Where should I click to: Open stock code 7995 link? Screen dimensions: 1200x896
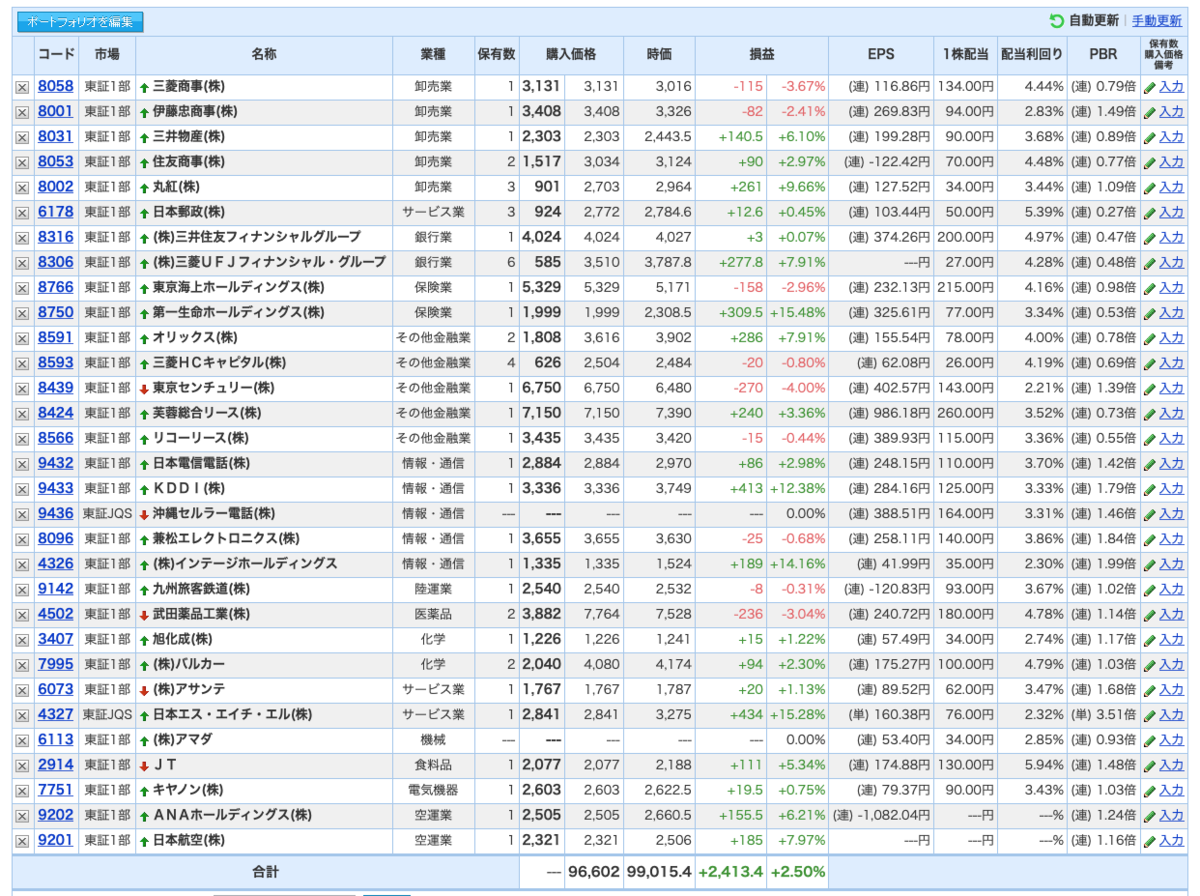(x=56, y=664)
